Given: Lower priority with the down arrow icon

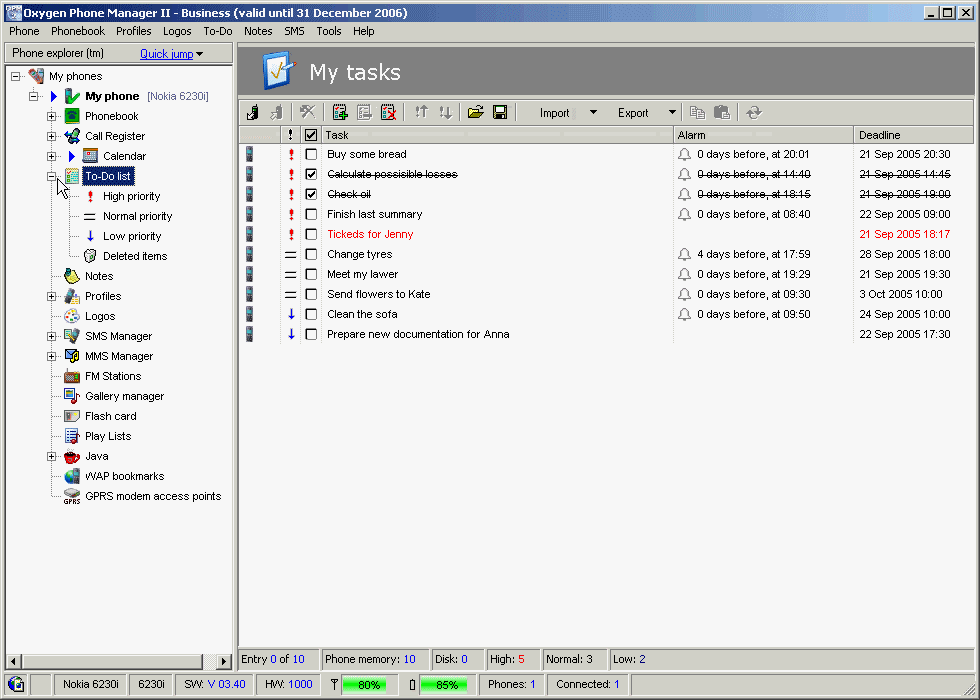Looking at the screenshot, I should [x=445, y=112].
